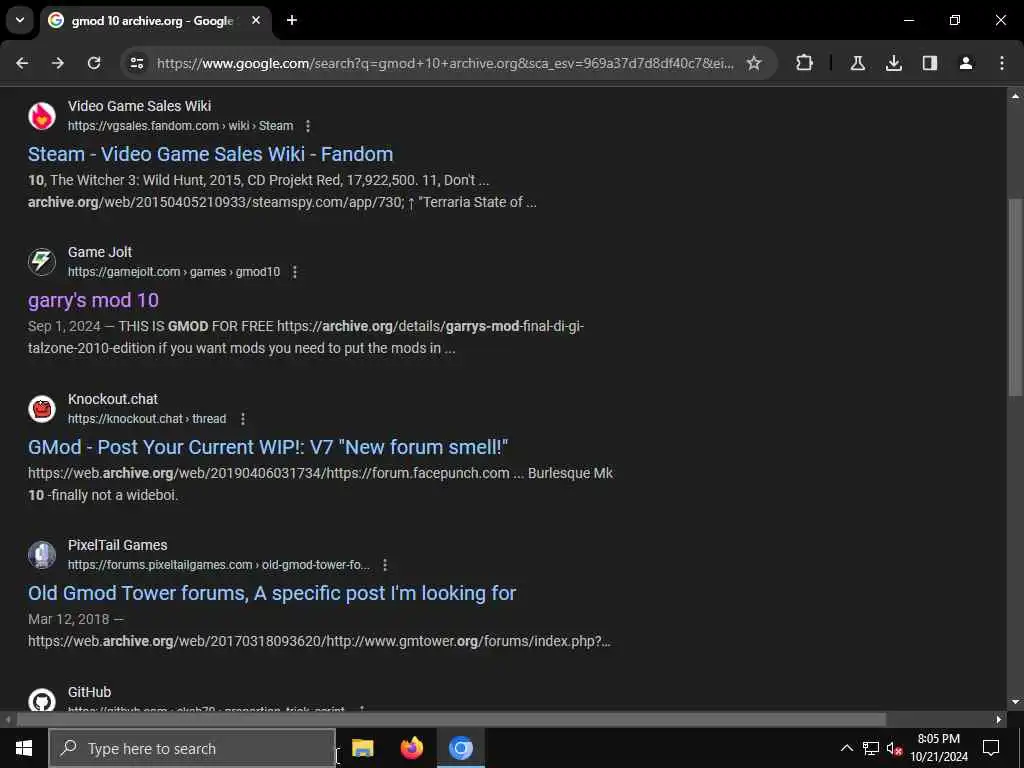Open the Downloads tray icon
Image resolution: width=1024 pixels, height=768 pixels.
(893, 63)
